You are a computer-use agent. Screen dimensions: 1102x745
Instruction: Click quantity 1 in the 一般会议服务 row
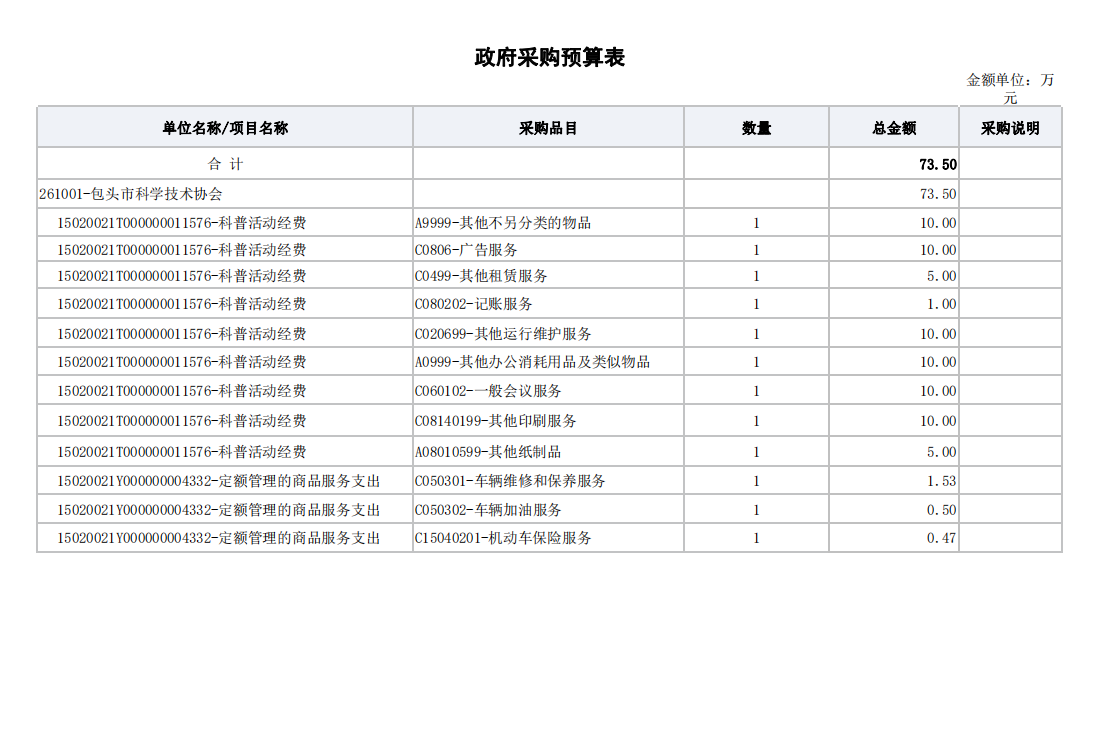(x=756, y=391)
